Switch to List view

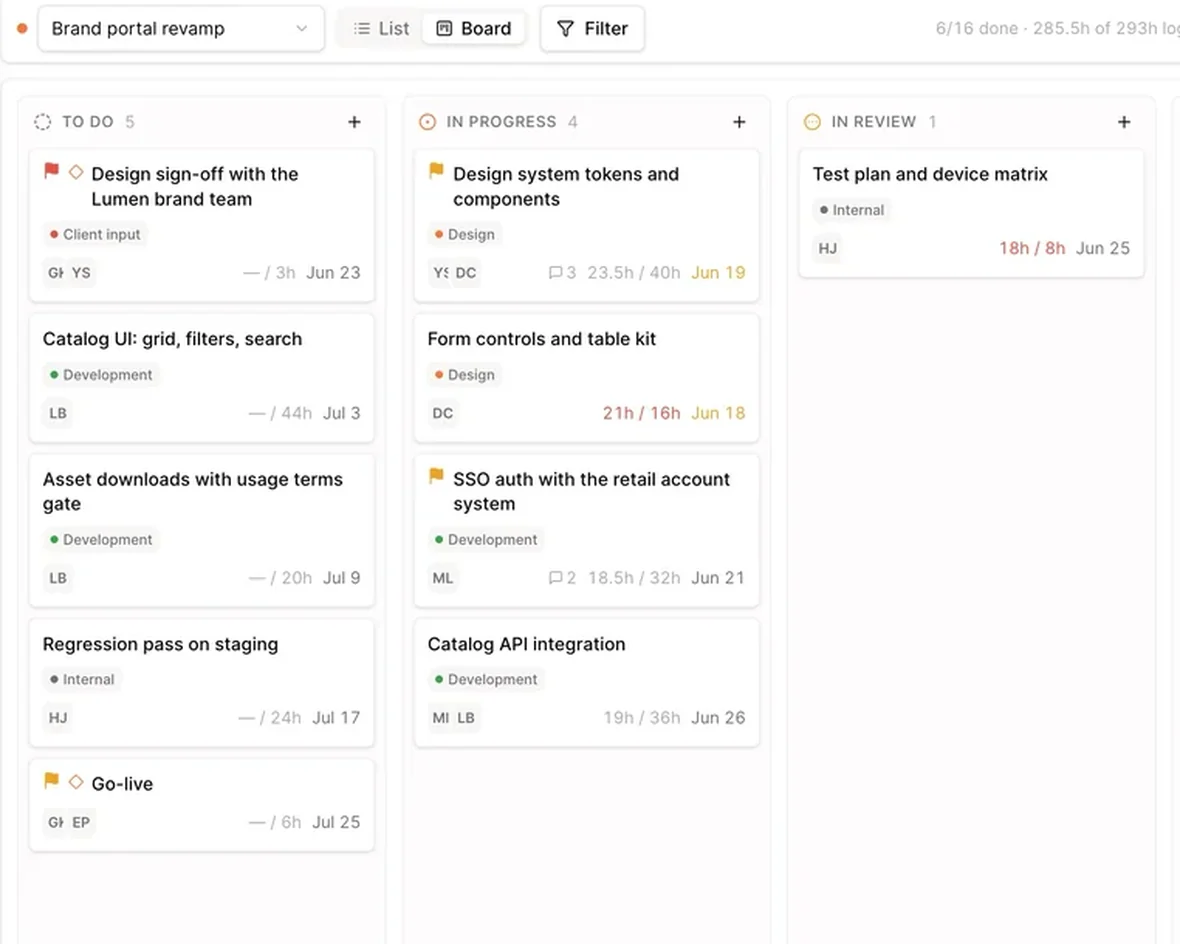(382, 29)
